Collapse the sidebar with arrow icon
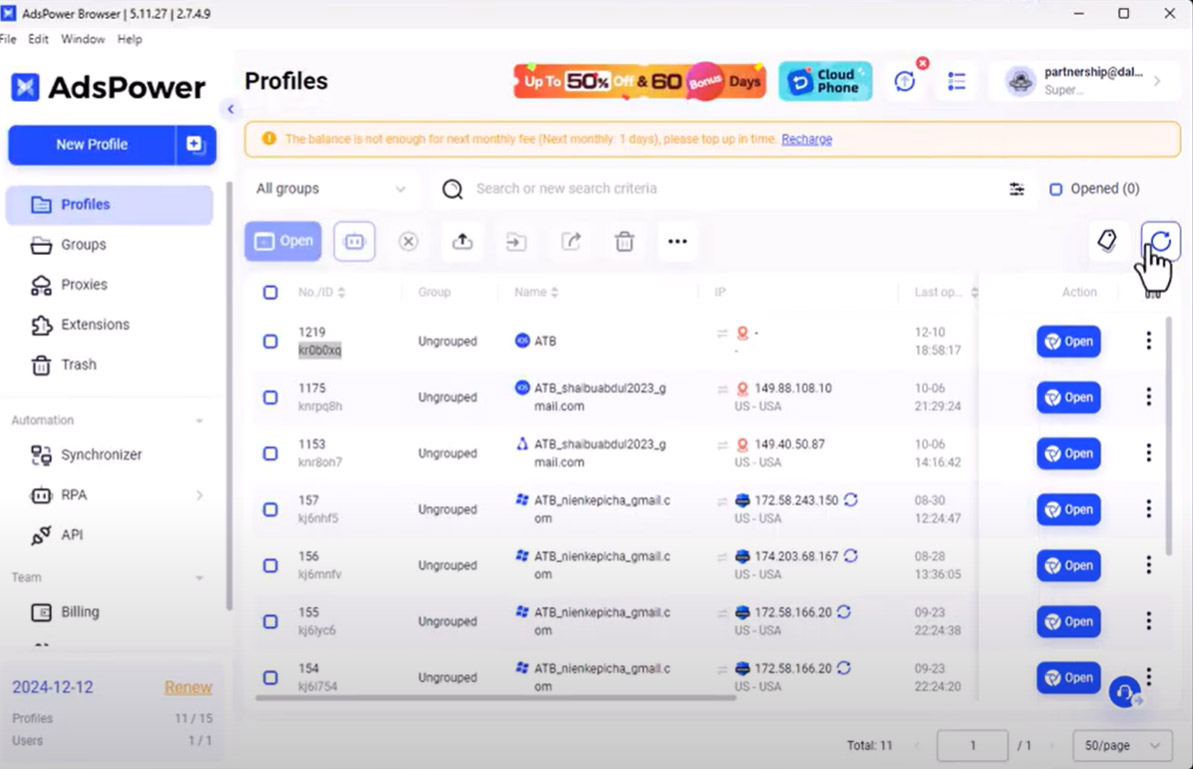1193x769 pixels. (x=231, y=109)
